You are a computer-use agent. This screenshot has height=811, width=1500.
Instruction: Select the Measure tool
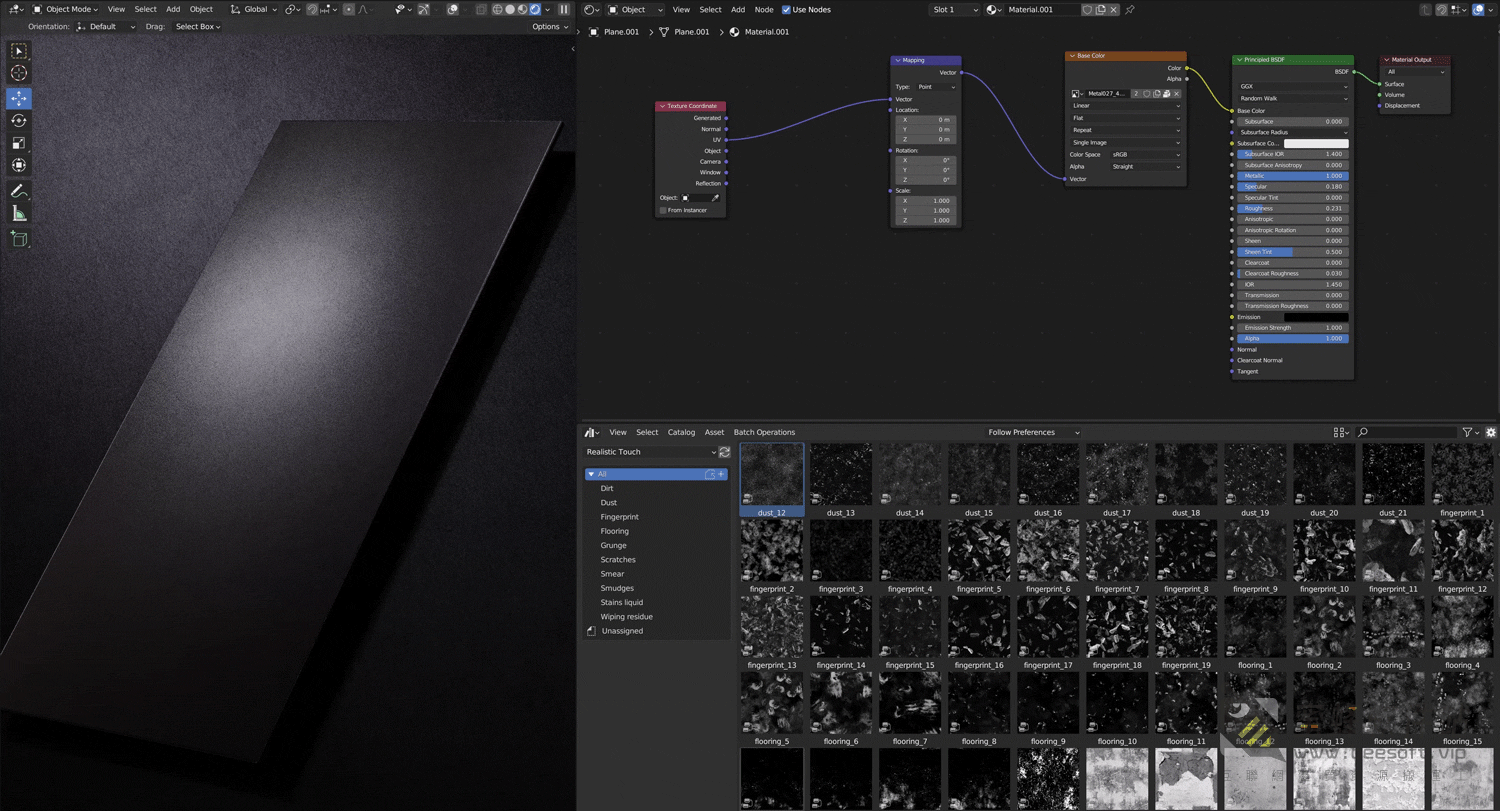click(19, 213)
